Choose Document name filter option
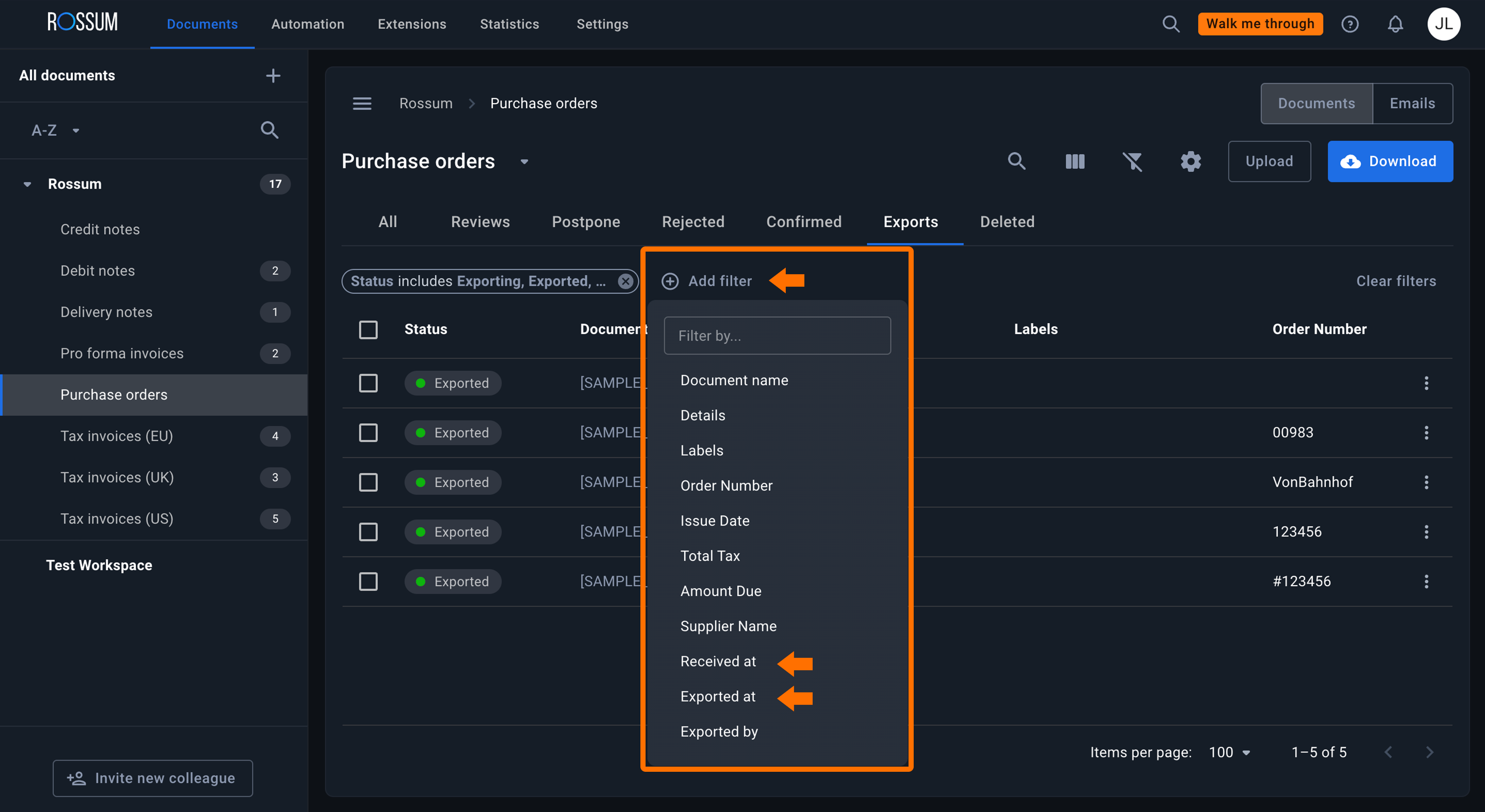The image size is (1485, 812). point(734,380)
